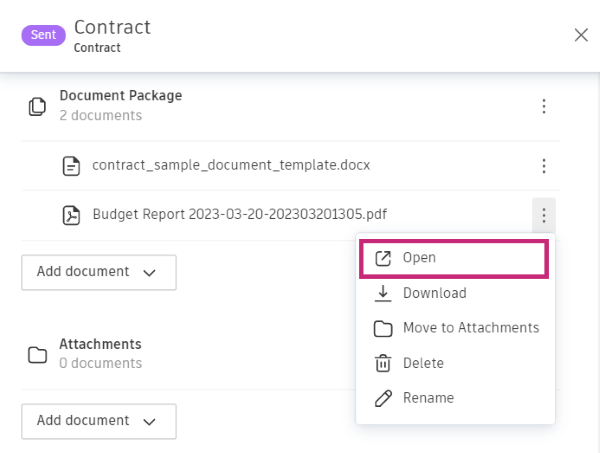Expand Add document dropdown under Attachments
Viewport: 600px width, 453px height.
click(x=98, y=421)
